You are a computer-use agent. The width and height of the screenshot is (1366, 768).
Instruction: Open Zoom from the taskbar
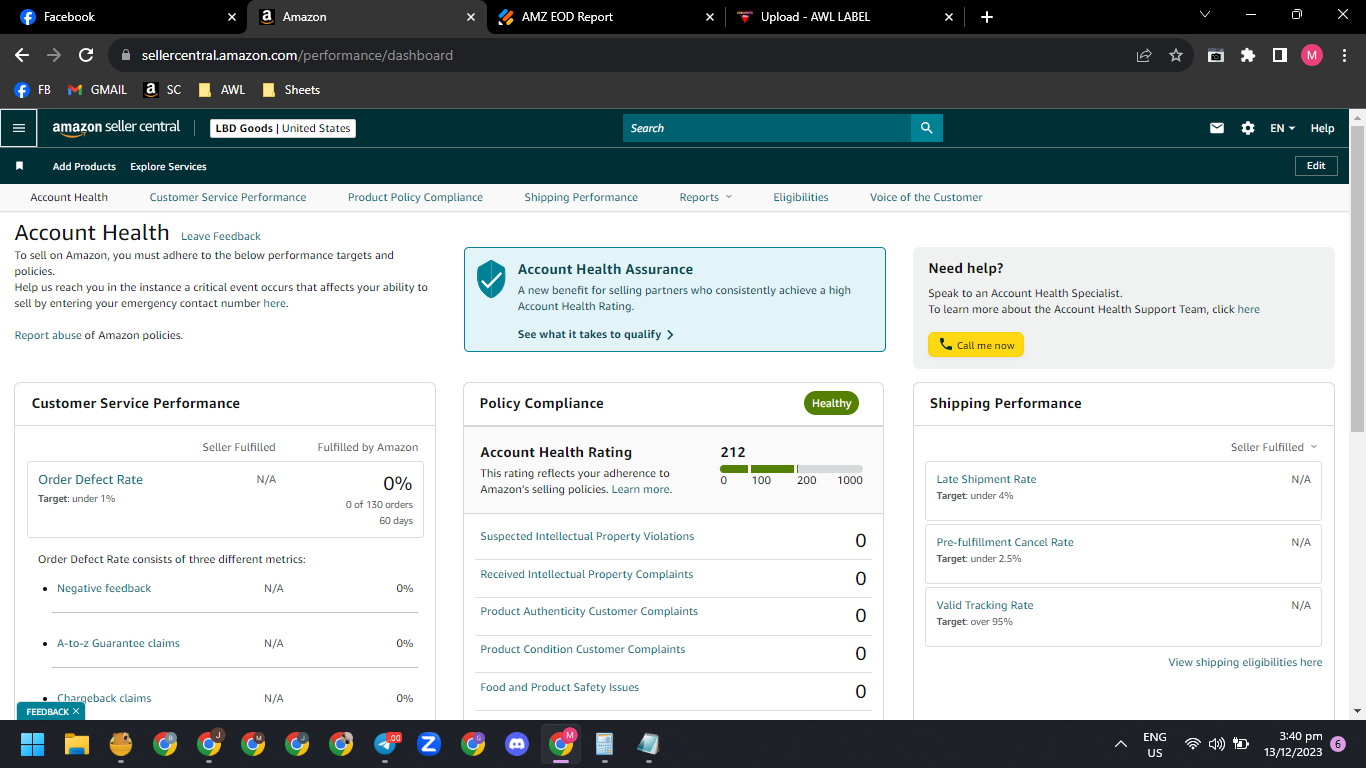click(x=430, y=744)
